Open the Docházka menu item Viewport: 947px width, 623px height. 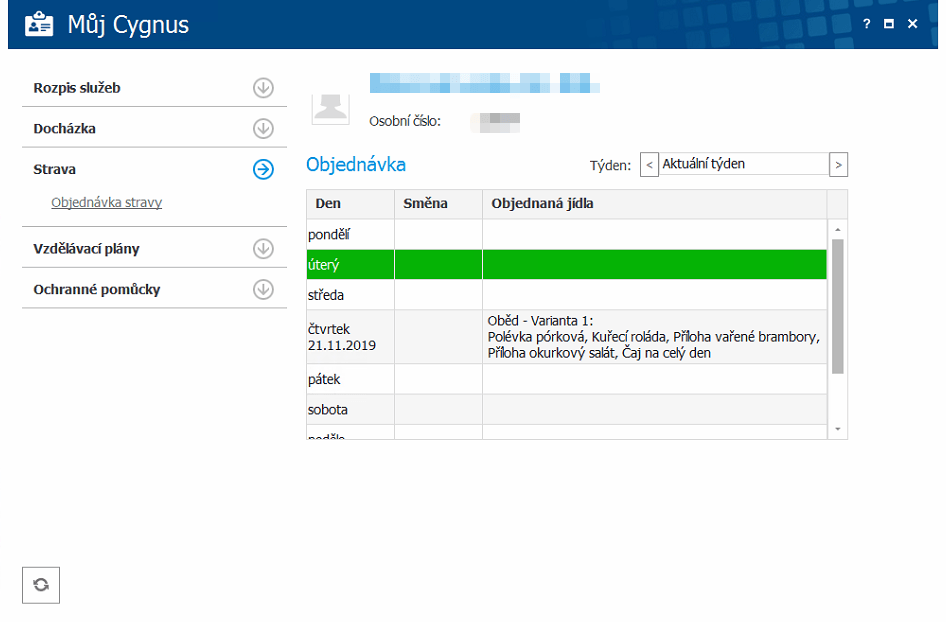(65, 129)
